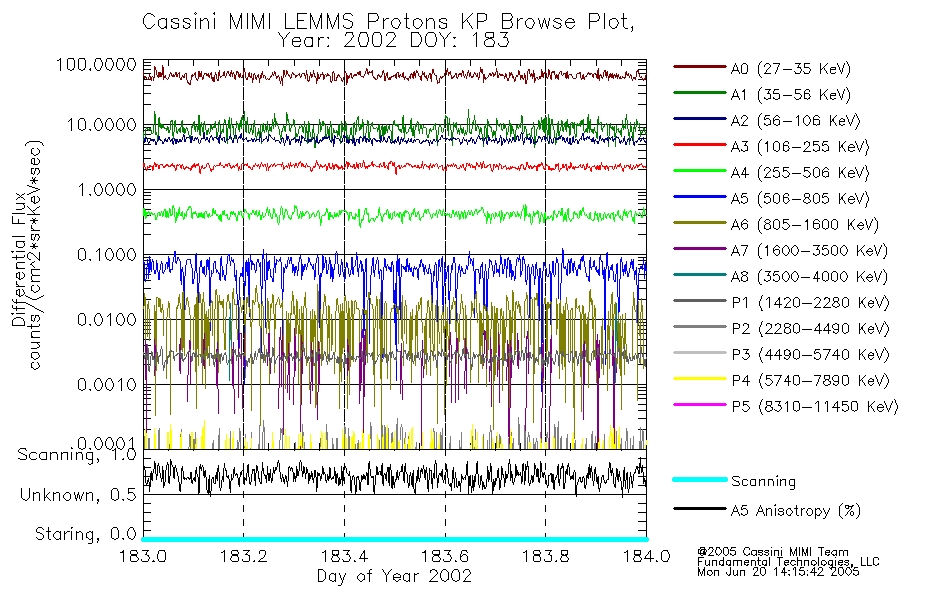Click the Year: 2002 DOY: 183 subtitle

394,41
